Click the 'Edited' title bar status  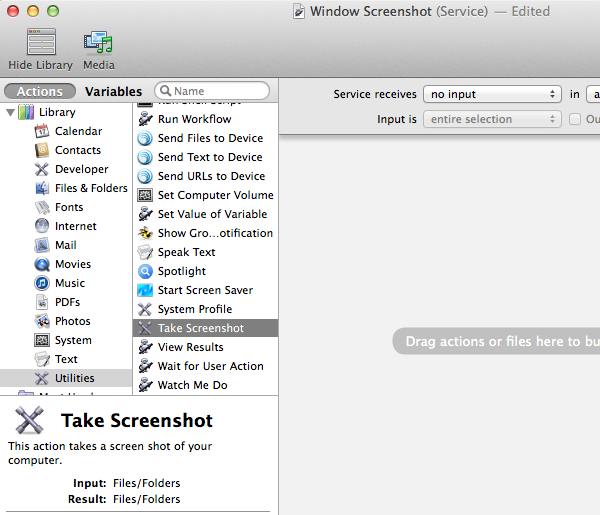pyautogui.click(x=530, y=11)
